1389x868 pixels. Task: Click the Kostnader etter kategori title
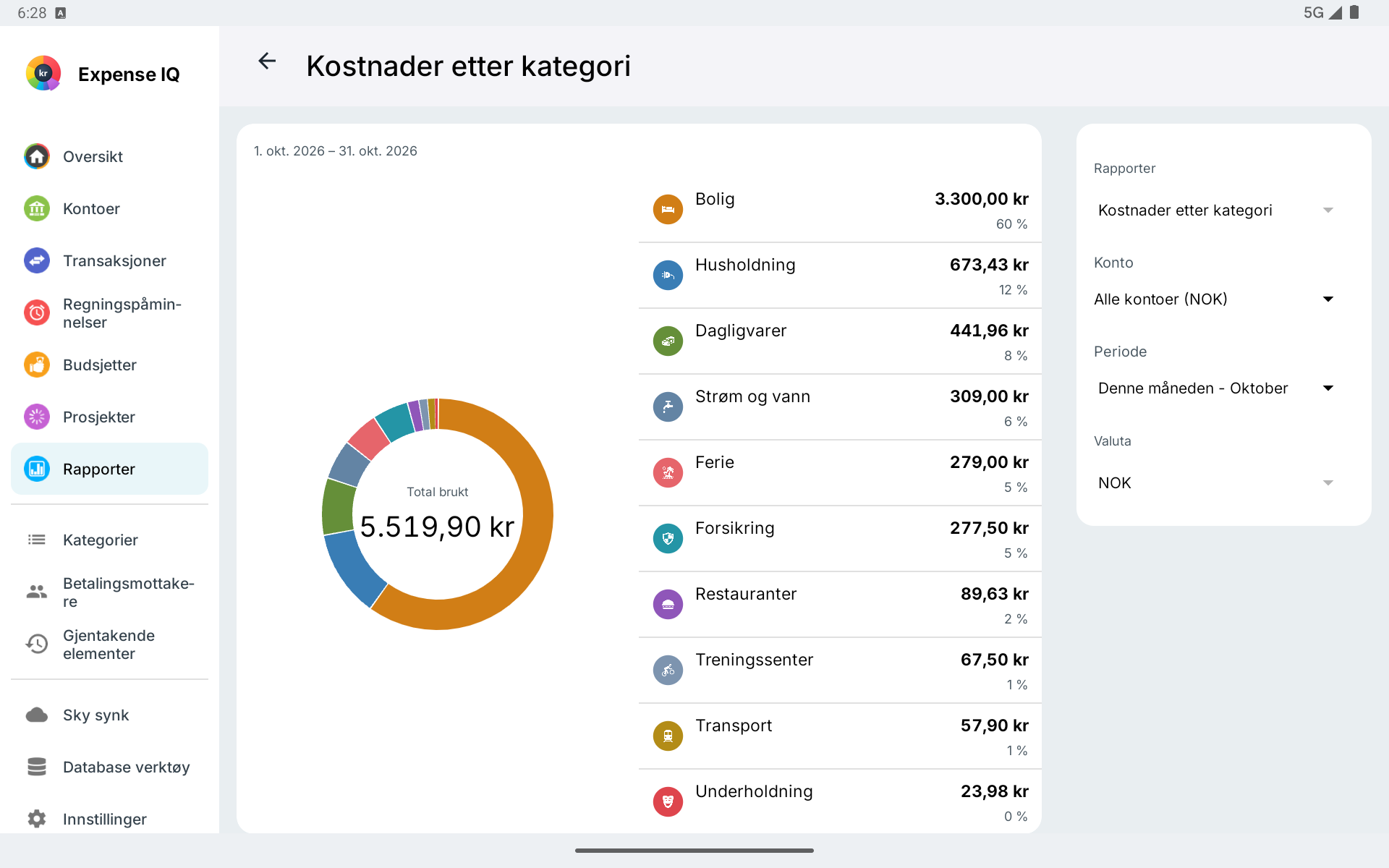pos(468,66)
